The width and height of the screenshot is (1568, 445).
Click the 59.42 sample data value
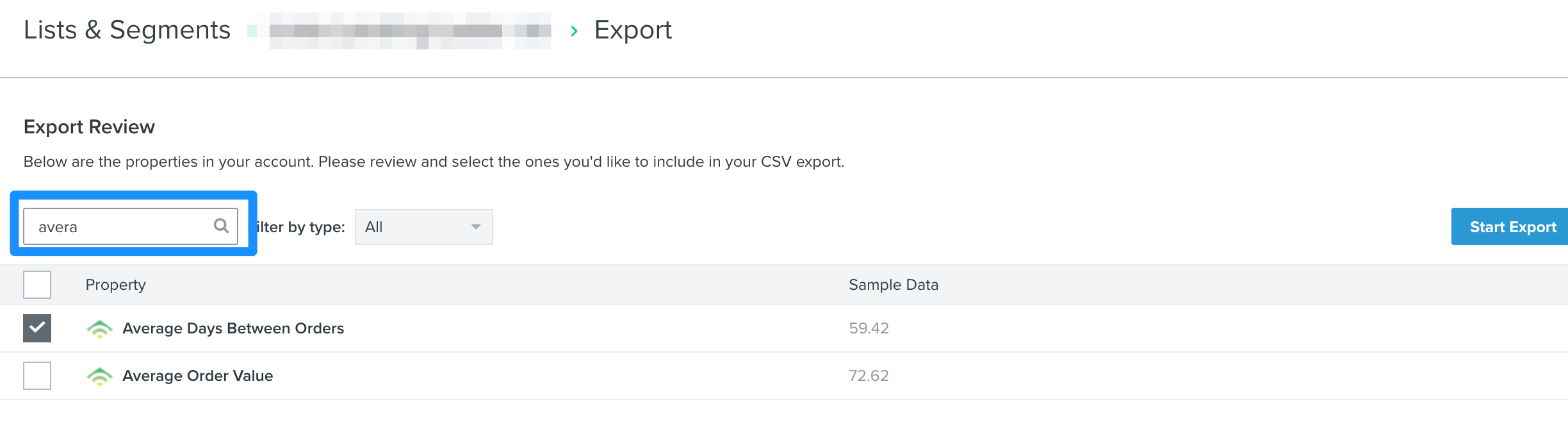point(869,328)
